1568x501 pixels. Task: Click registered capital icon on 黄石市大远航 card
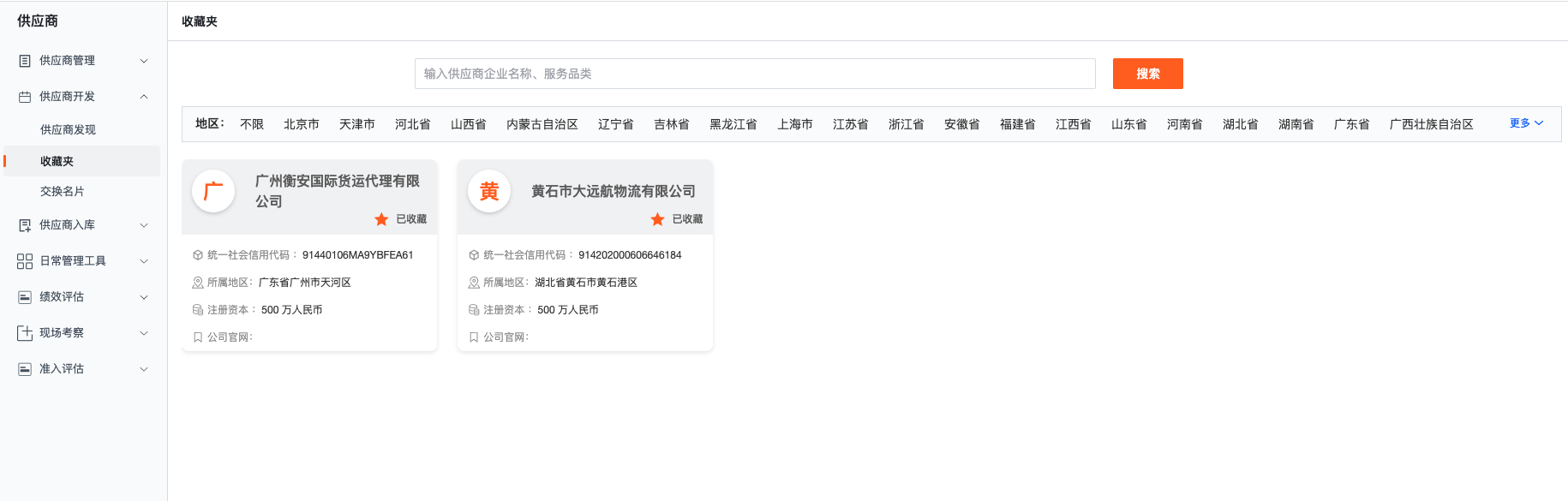point(474,310)
